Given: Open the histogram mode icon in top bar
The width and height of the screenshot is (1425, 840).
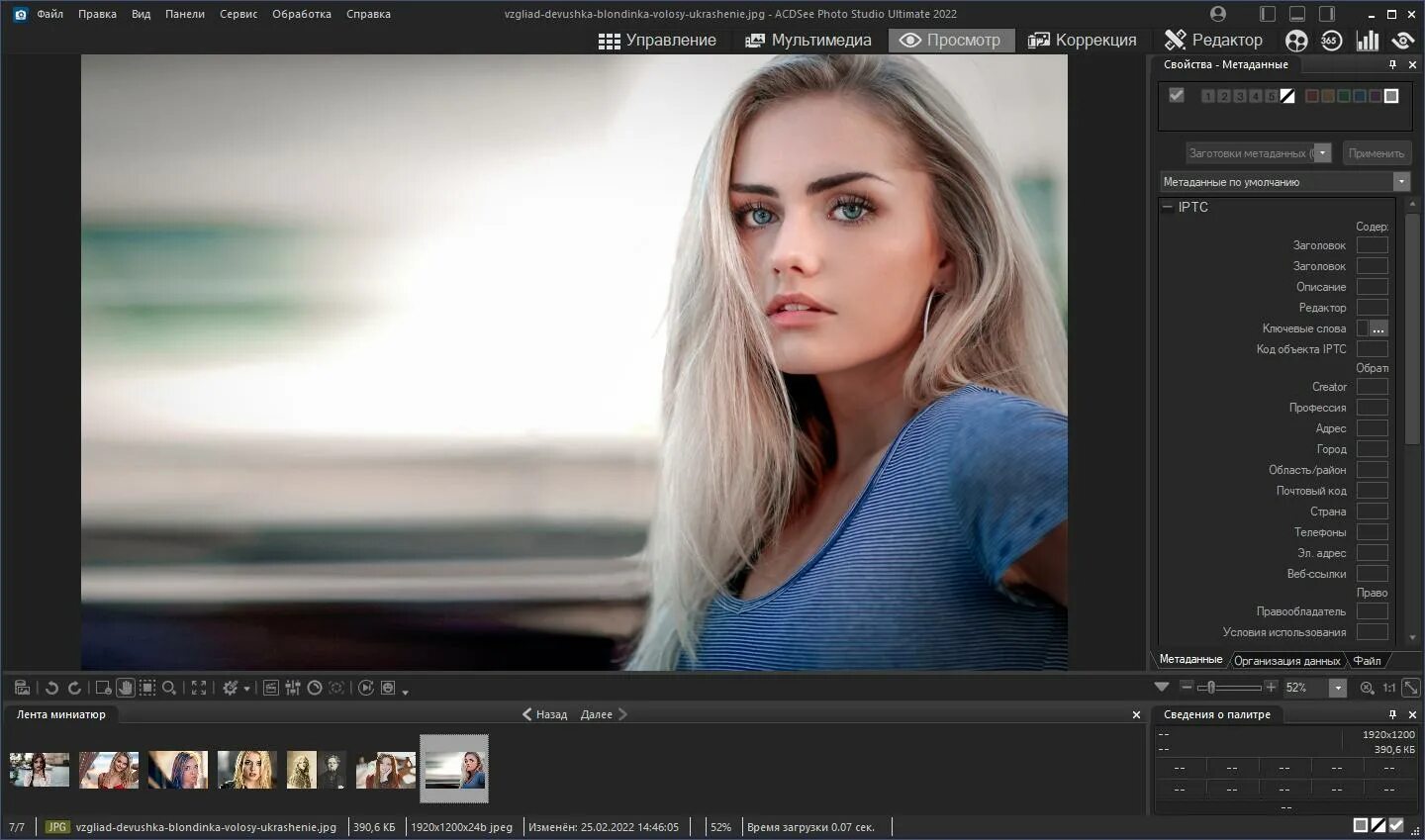Looking at the screenshot, I should tap(1368, 41).
